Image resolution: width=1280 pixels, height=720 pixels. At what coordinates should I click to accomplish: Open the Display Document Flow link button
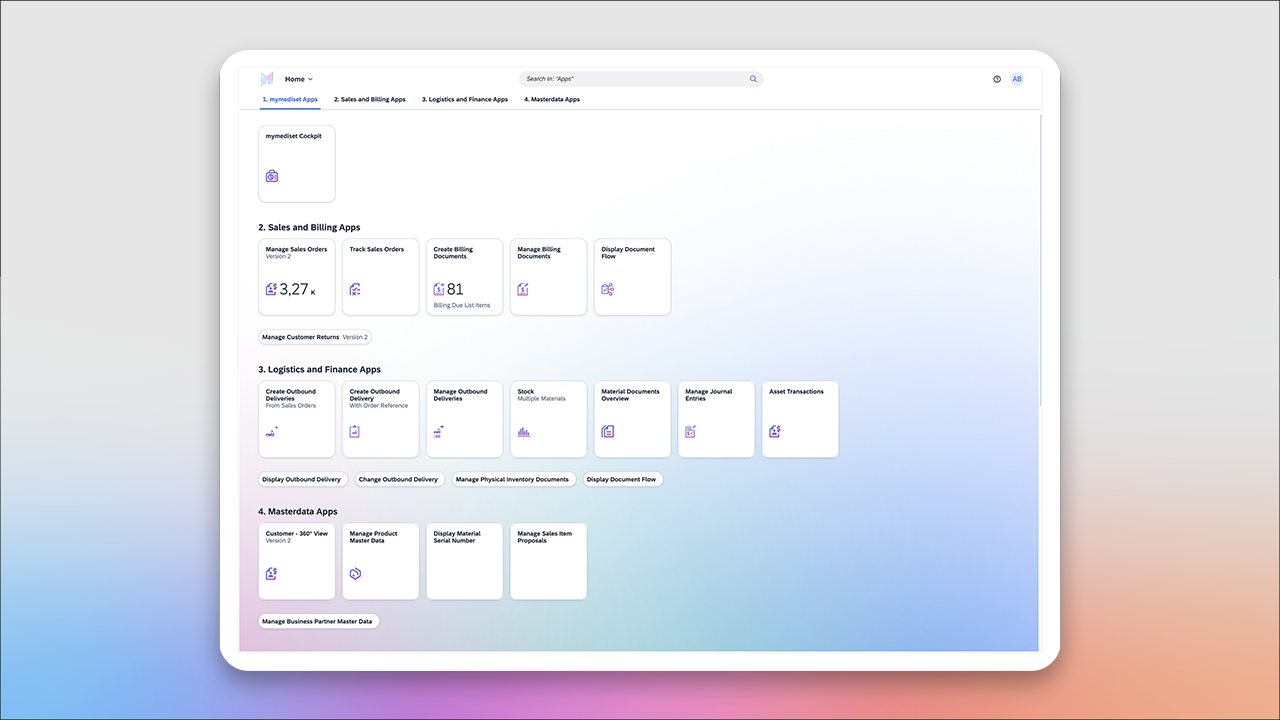click(x=622, y=480)
